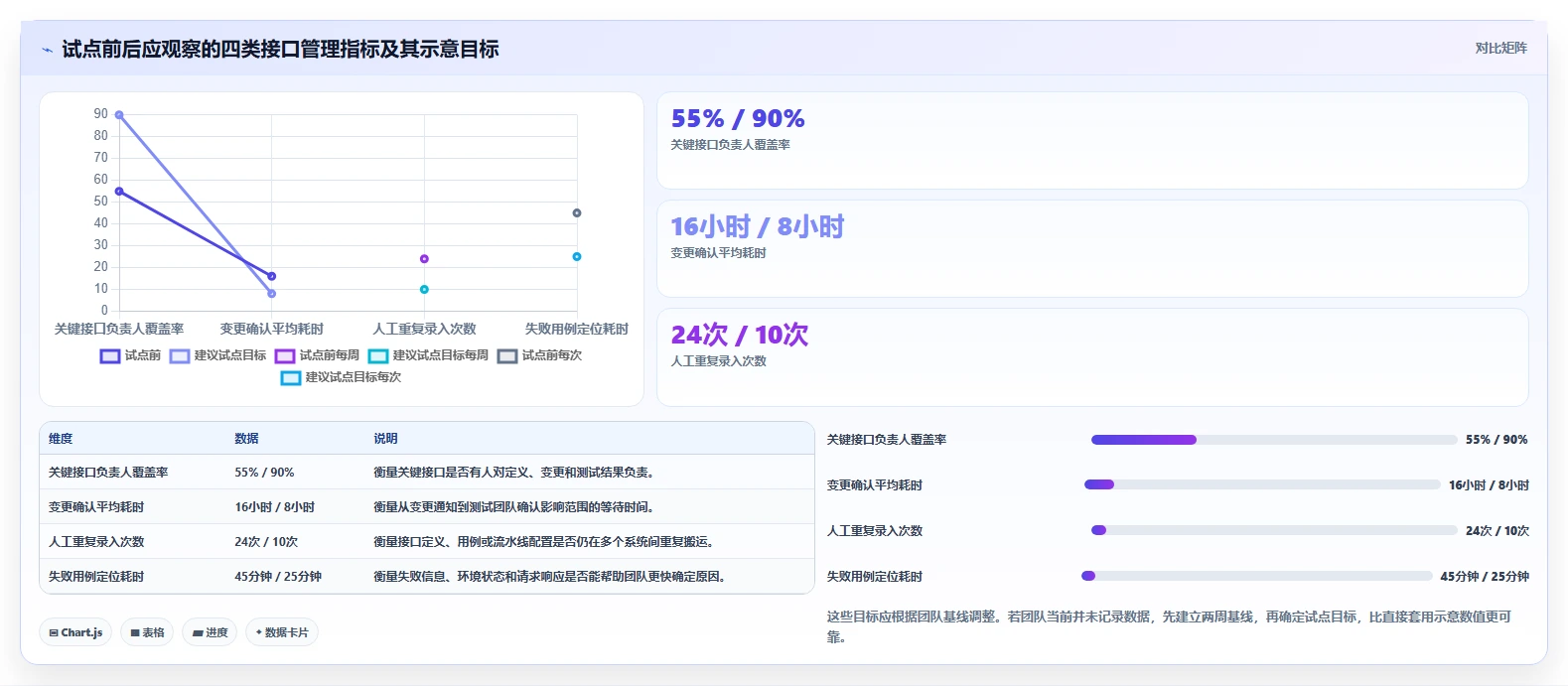Select the 16小时 / 8小时 metric card
Viewport: 1568px width, 686px height.
tap(1092, 248)
